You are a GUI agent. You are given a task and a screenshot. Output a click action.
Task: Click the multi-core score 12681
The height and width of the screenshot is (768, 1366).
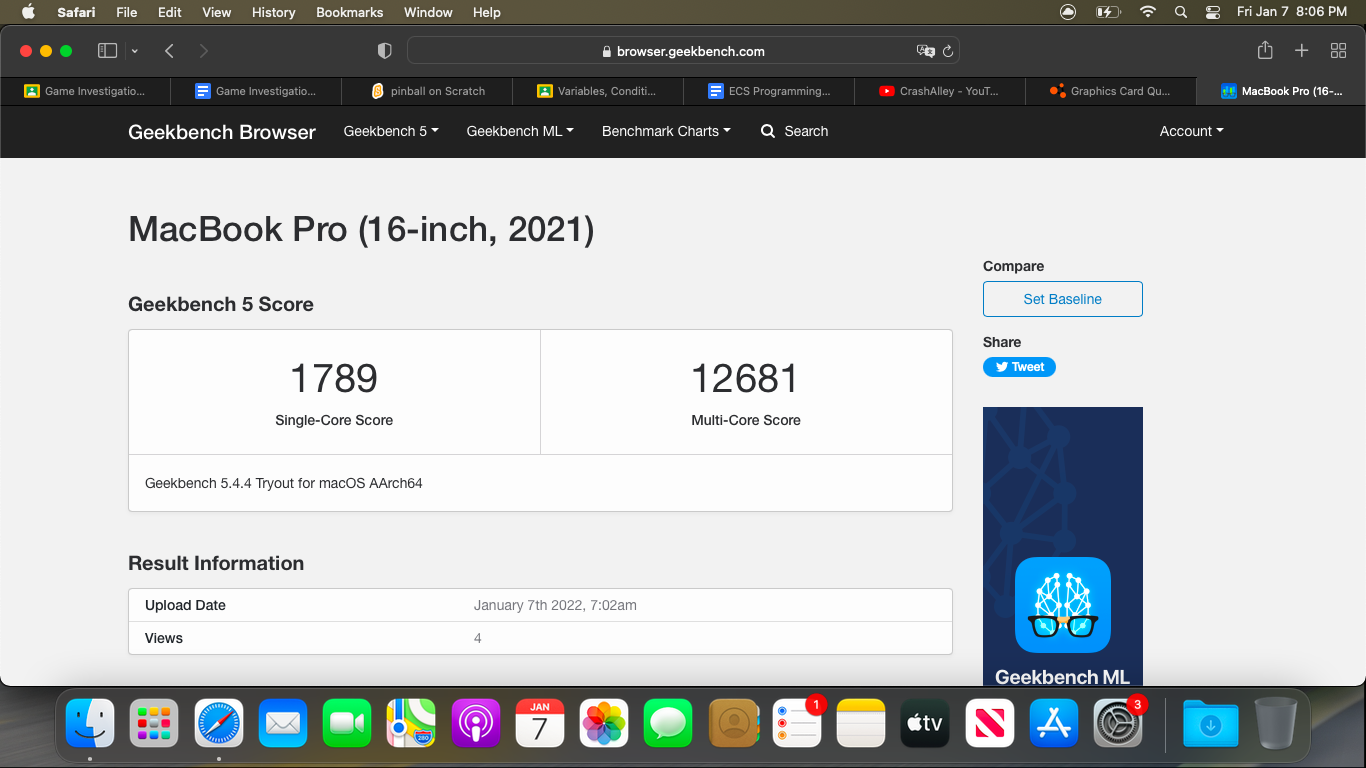(x=745, y=379)
